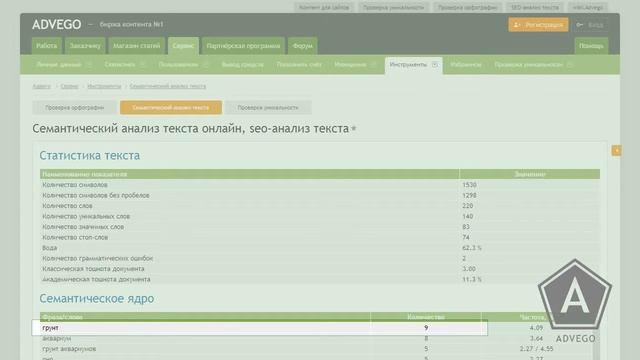Select the Сервис main tab
Image resolution: width=640 pixels, height=360 pixels.
(x=183, y=46)
